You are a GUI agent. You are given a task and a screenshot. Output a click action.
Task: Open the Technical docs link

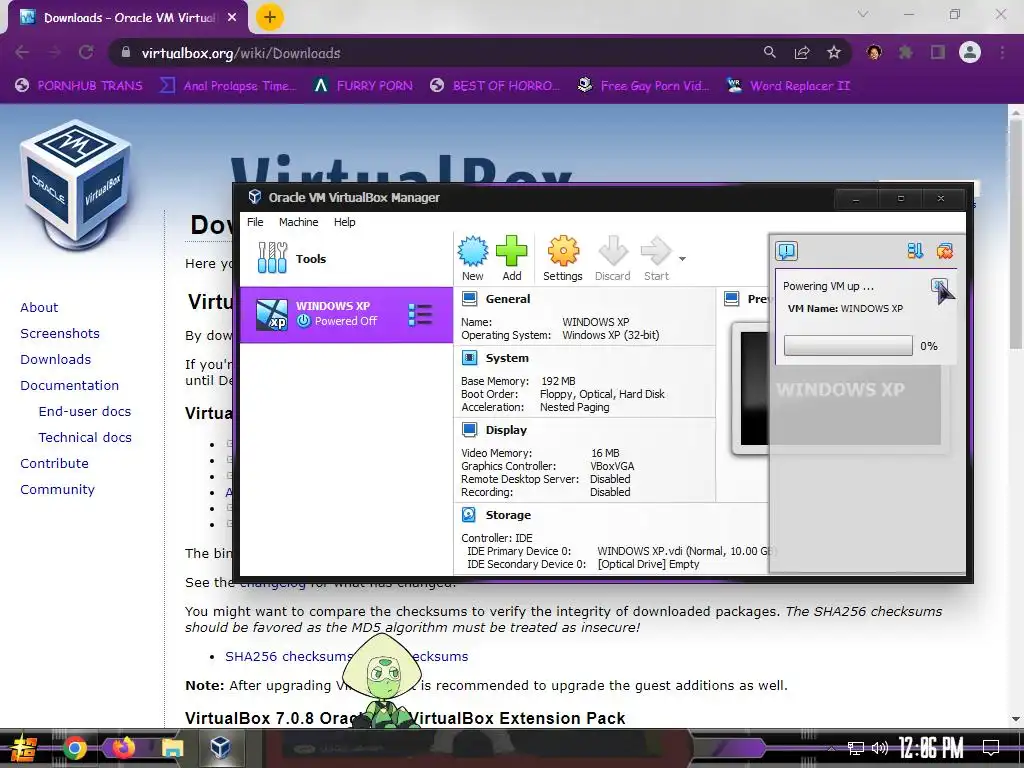(85, 438)
